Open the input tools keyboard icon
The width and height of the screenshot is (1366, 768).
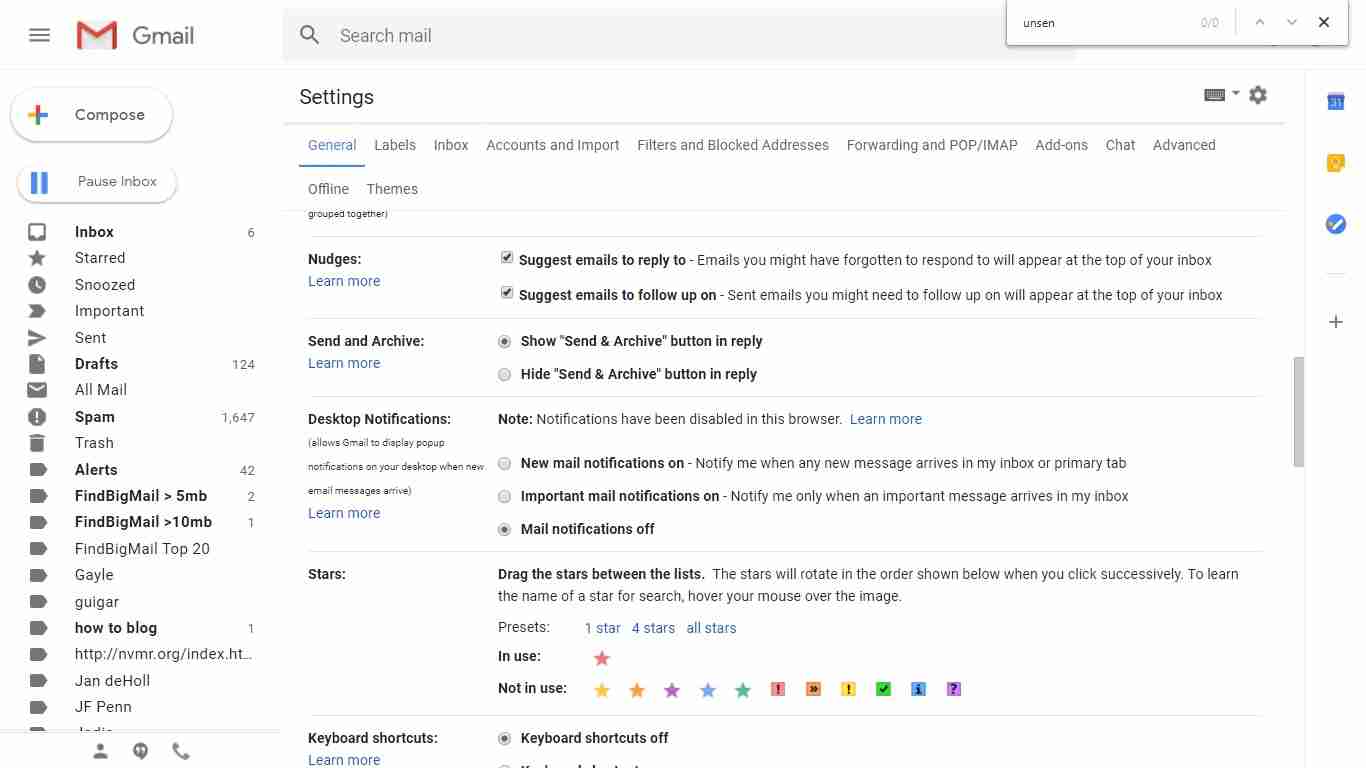click(x=1215, y=95)
